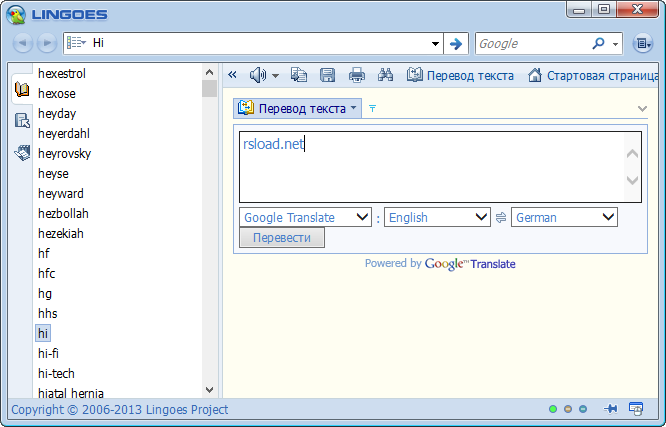
Task: Click the copy icon in the toolbar
Action: click(299, 75)
